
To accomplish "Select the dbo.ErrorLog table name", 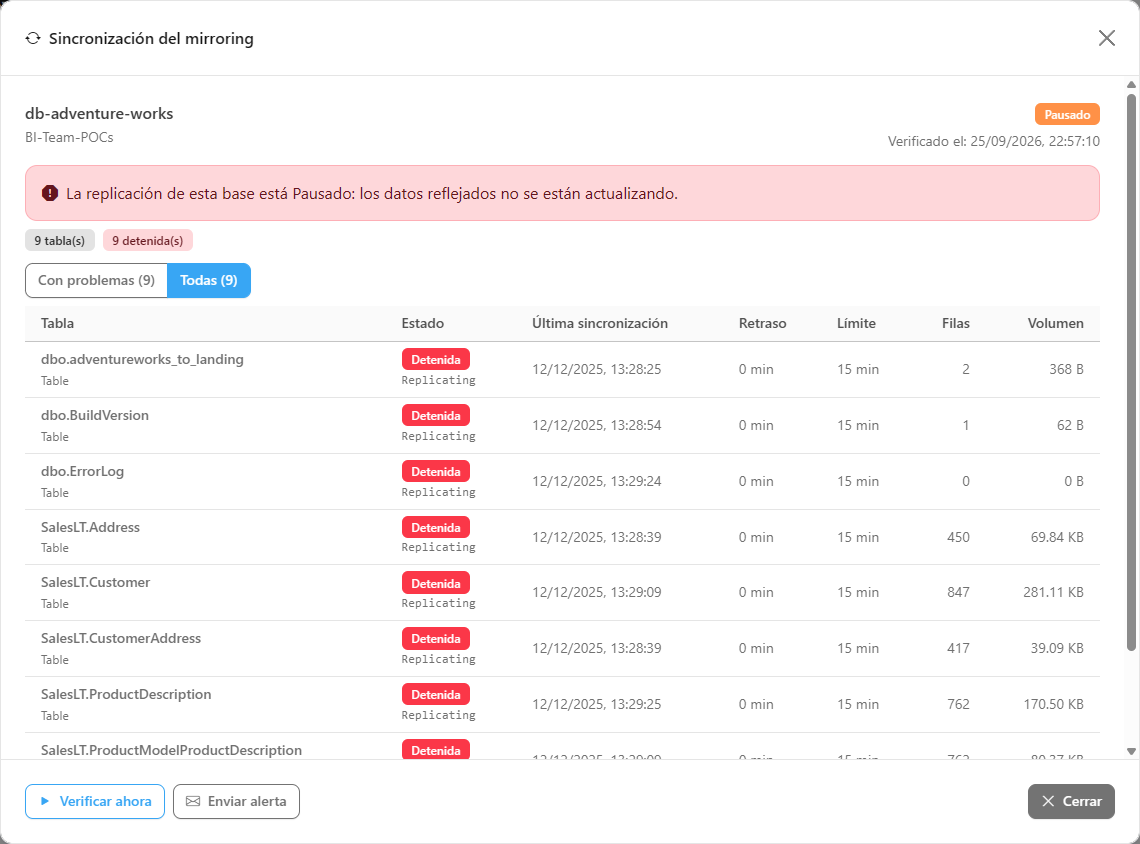I will [x=82, y=471].
